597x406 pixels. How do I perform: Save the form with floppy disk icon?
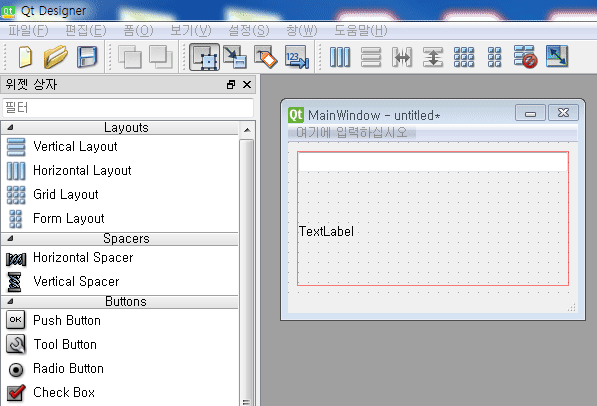tap(87, 57)
